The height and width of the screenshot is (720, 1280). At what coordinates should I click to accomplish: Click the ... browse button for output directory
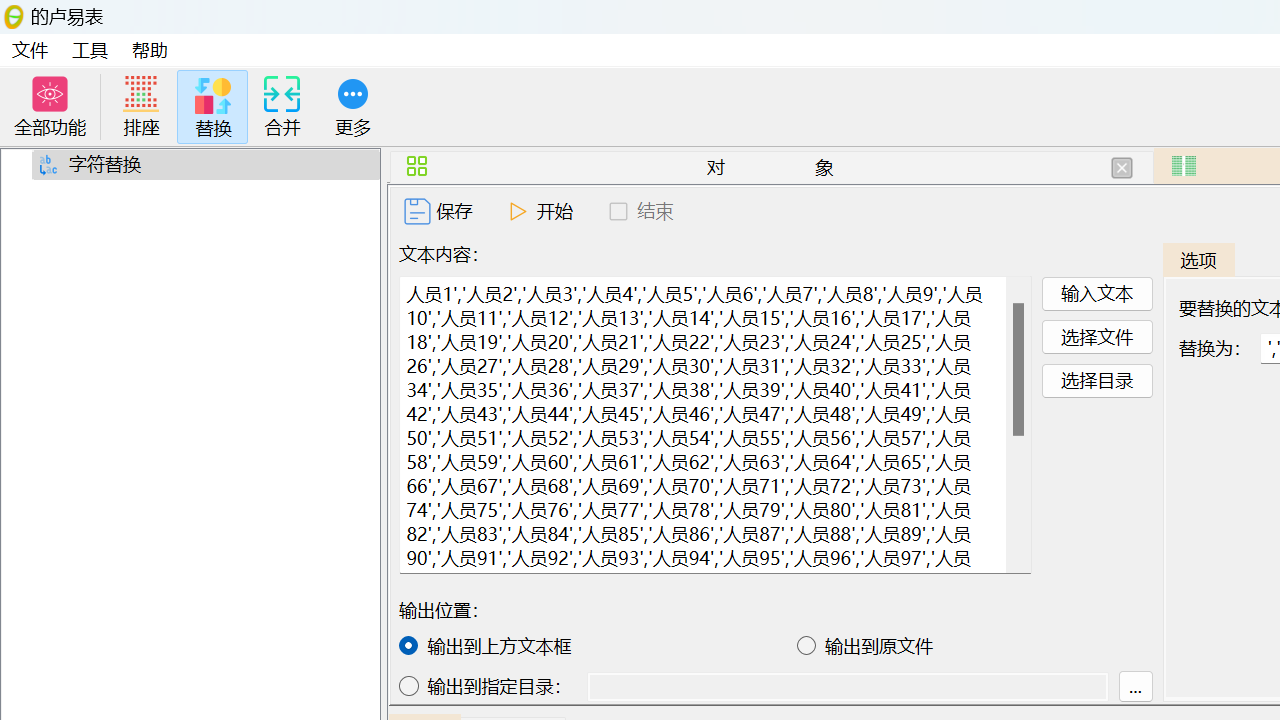point(1135,687)
